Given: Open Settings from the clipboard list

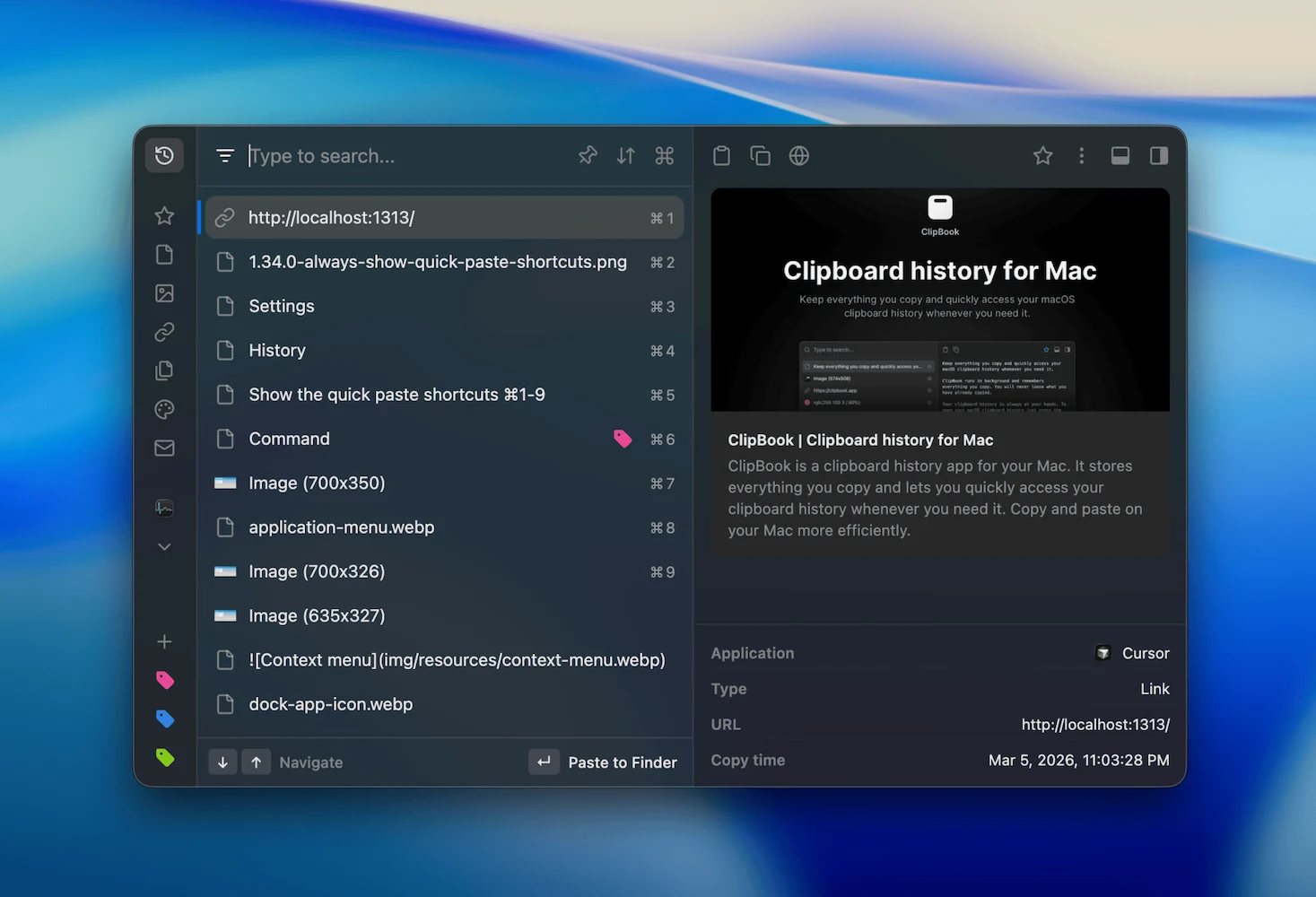Looking at the screenshot, I should pos(281,306).
